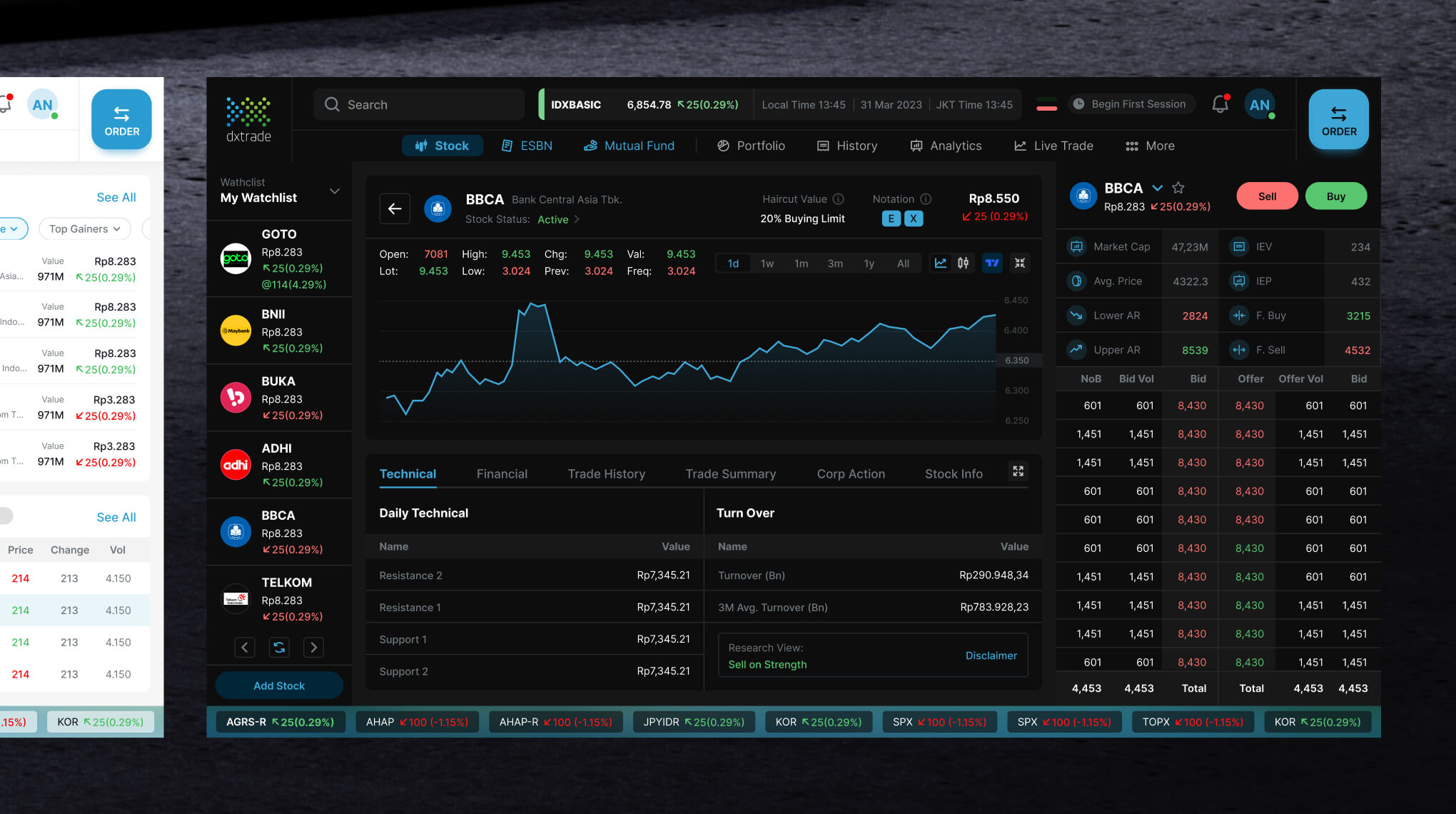Screen dimensions: 1456x814
Task: Switch to the Stock Info tab
Action: [954, 473]
